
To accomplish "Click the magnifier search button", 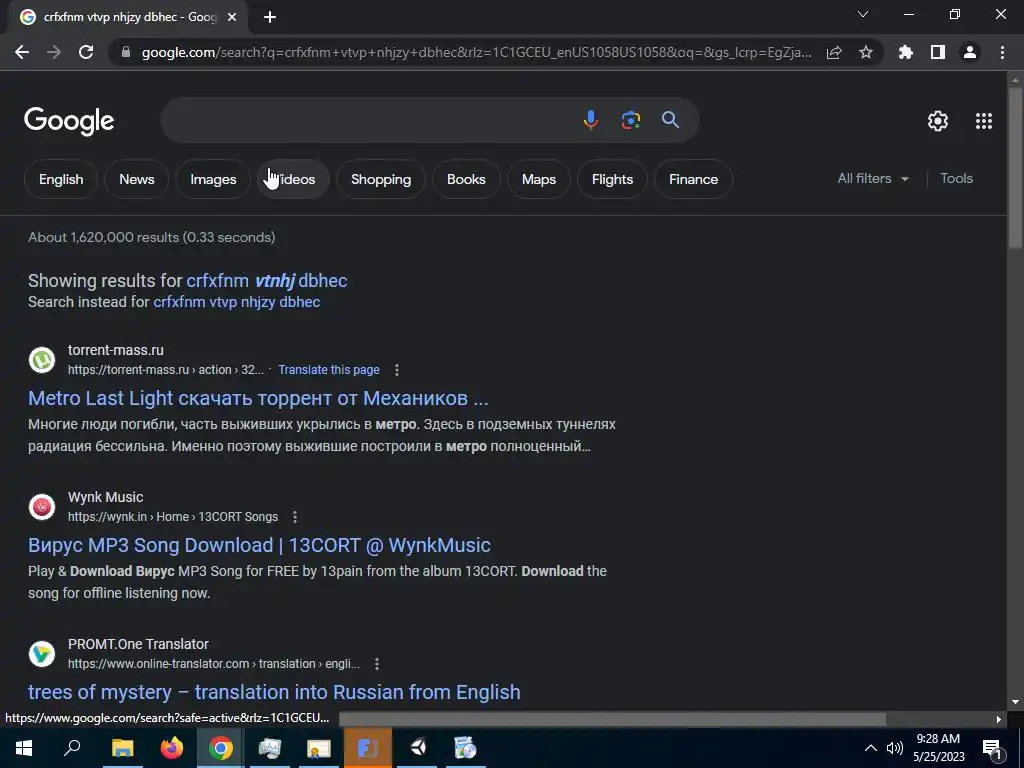I will click(x=671, y=120).
